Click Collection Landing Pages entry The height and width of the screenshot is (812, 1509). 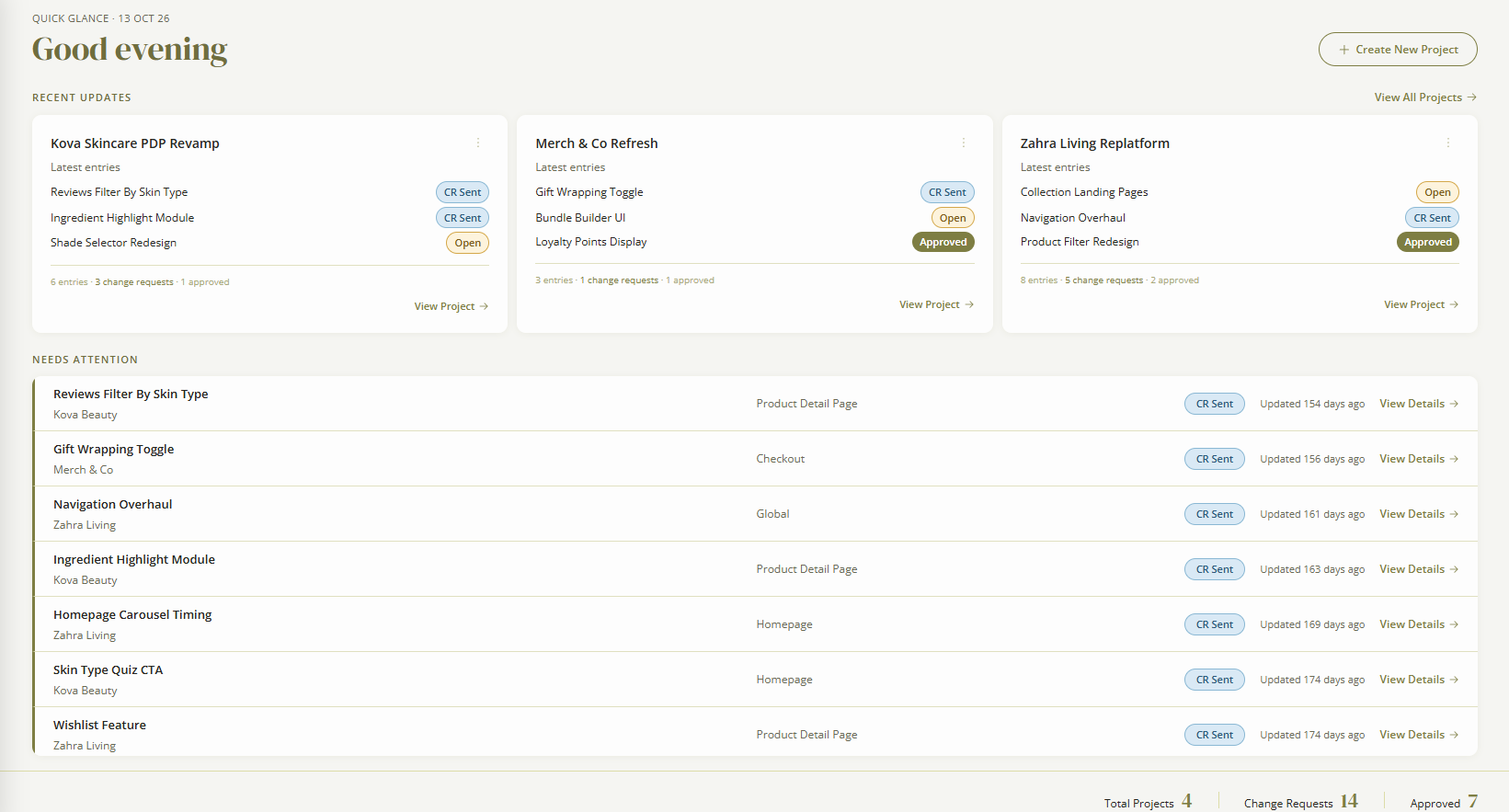tap(1084, 192)
